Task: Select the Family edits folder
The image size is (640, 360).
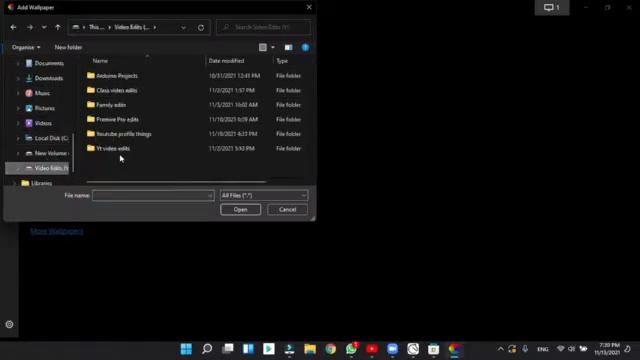Action: tap(106, 104)
